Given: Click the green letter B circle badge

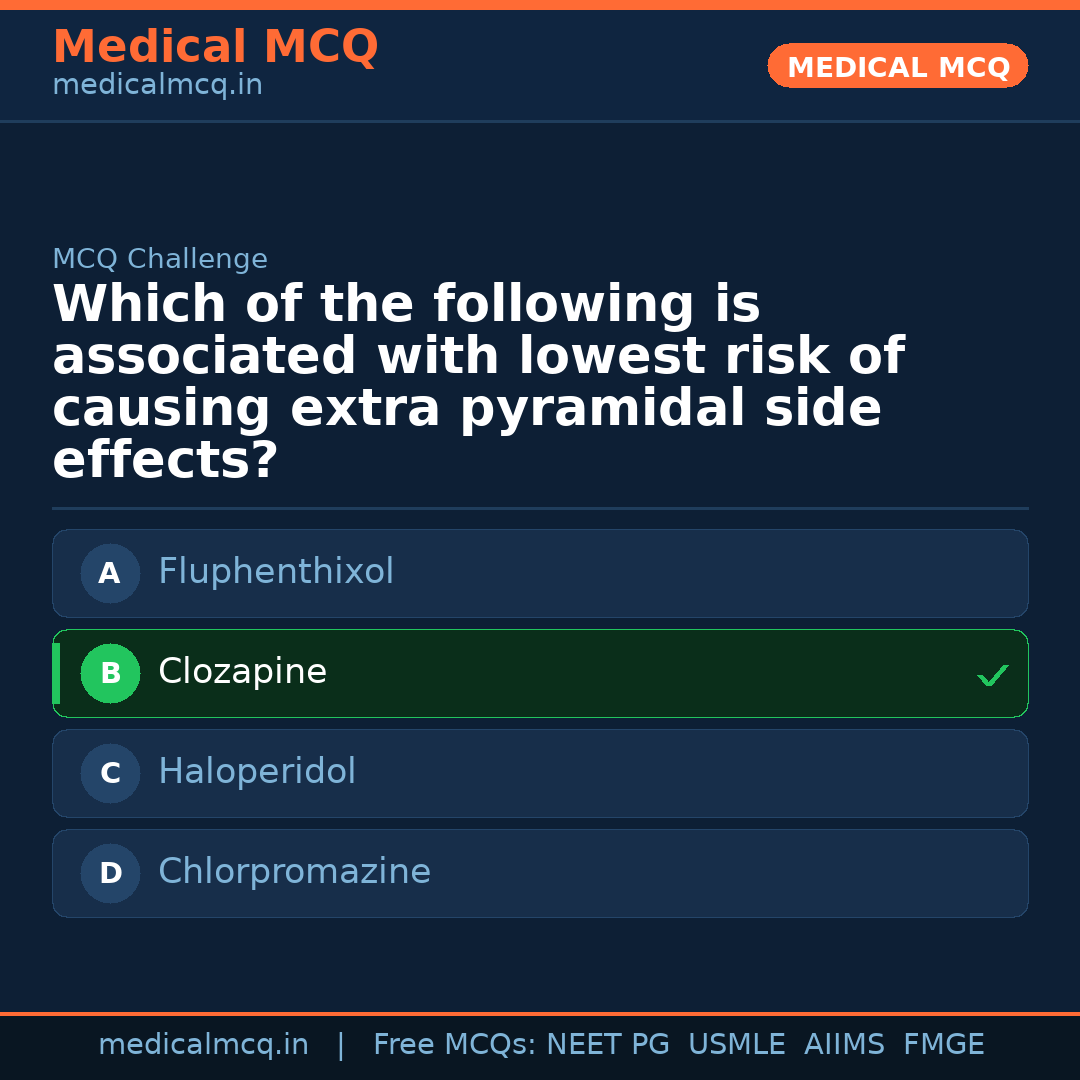Looking at the screenshot, I should tap(110, 674).
